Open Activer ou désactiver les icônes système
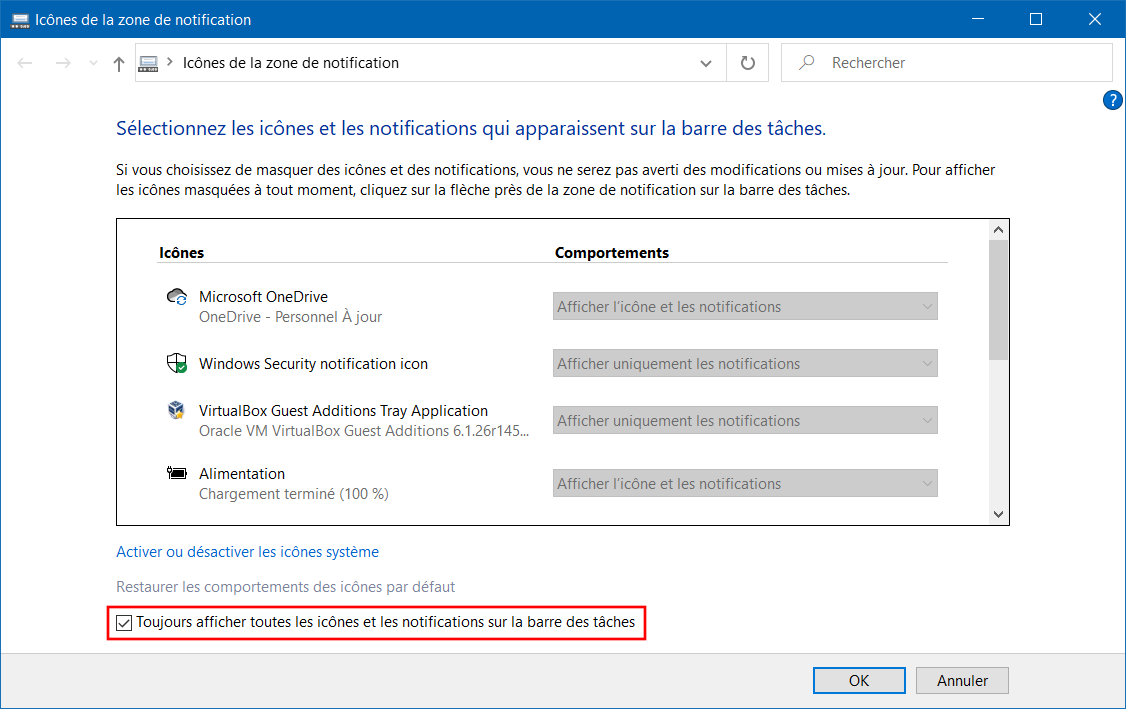 click(x=248, y=552)
